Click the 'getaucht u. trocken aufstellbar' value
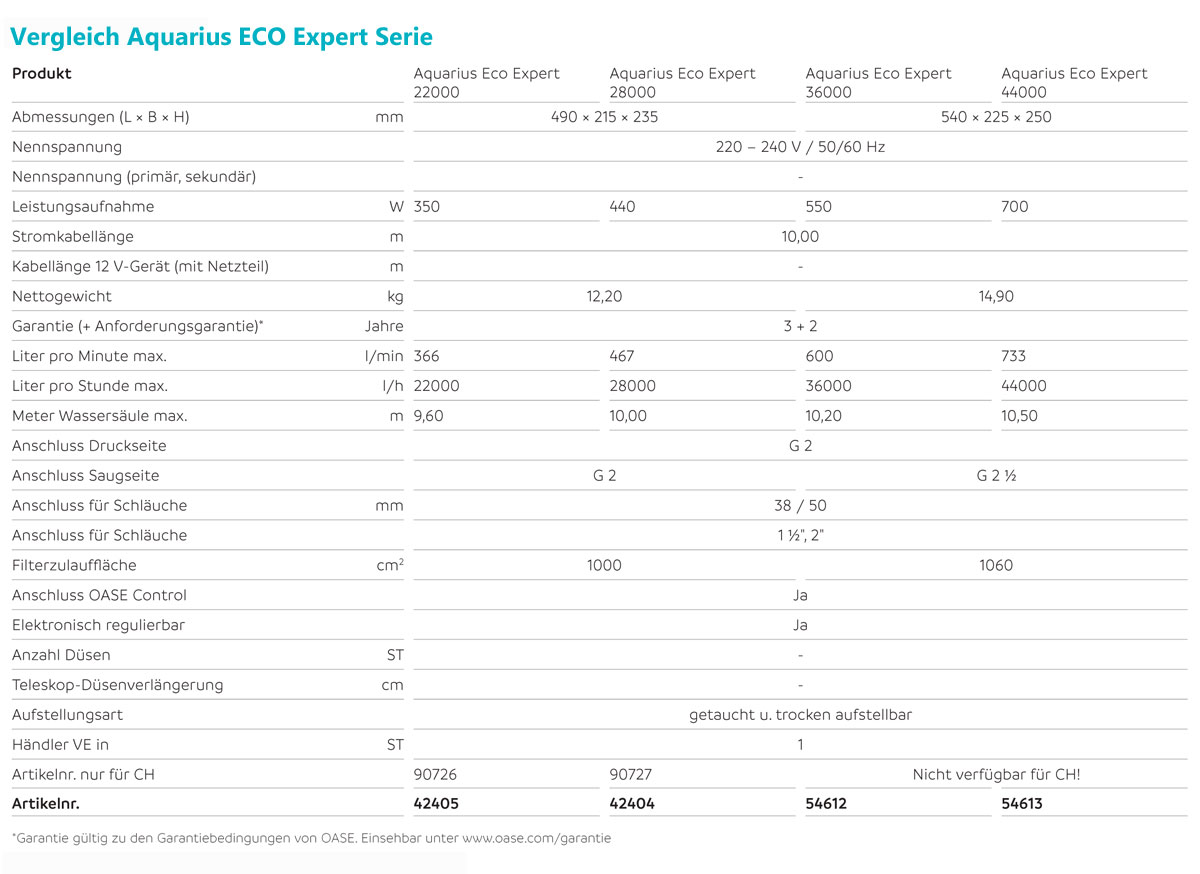Viewport: 1200px width, 874px height. 800,715
